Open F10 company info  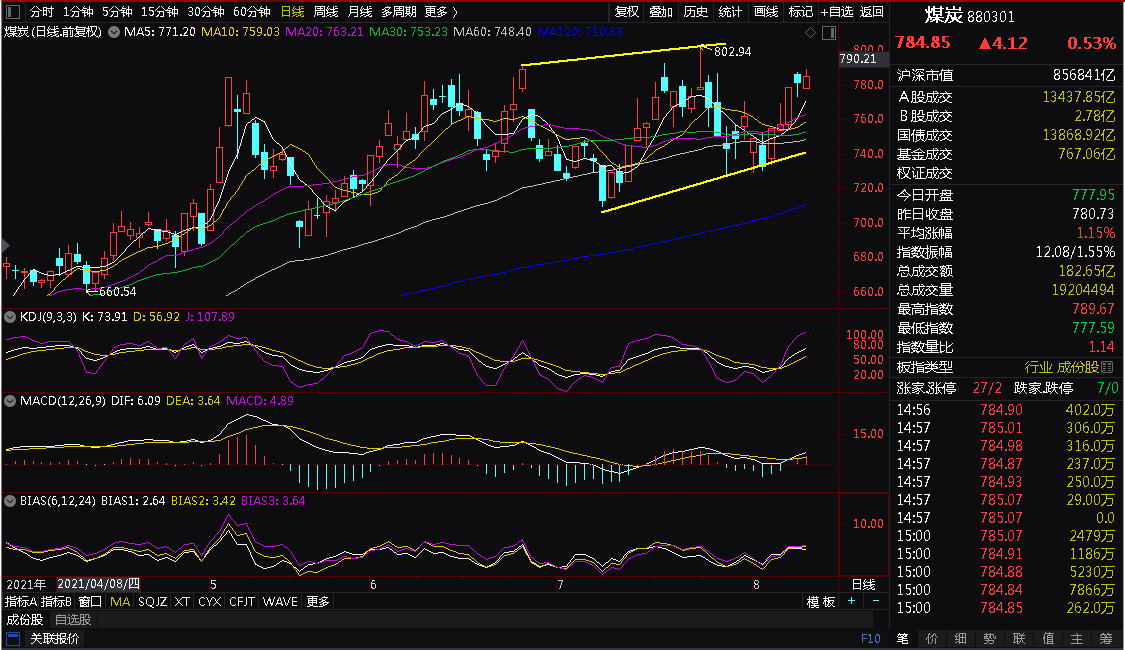[870, 638]
